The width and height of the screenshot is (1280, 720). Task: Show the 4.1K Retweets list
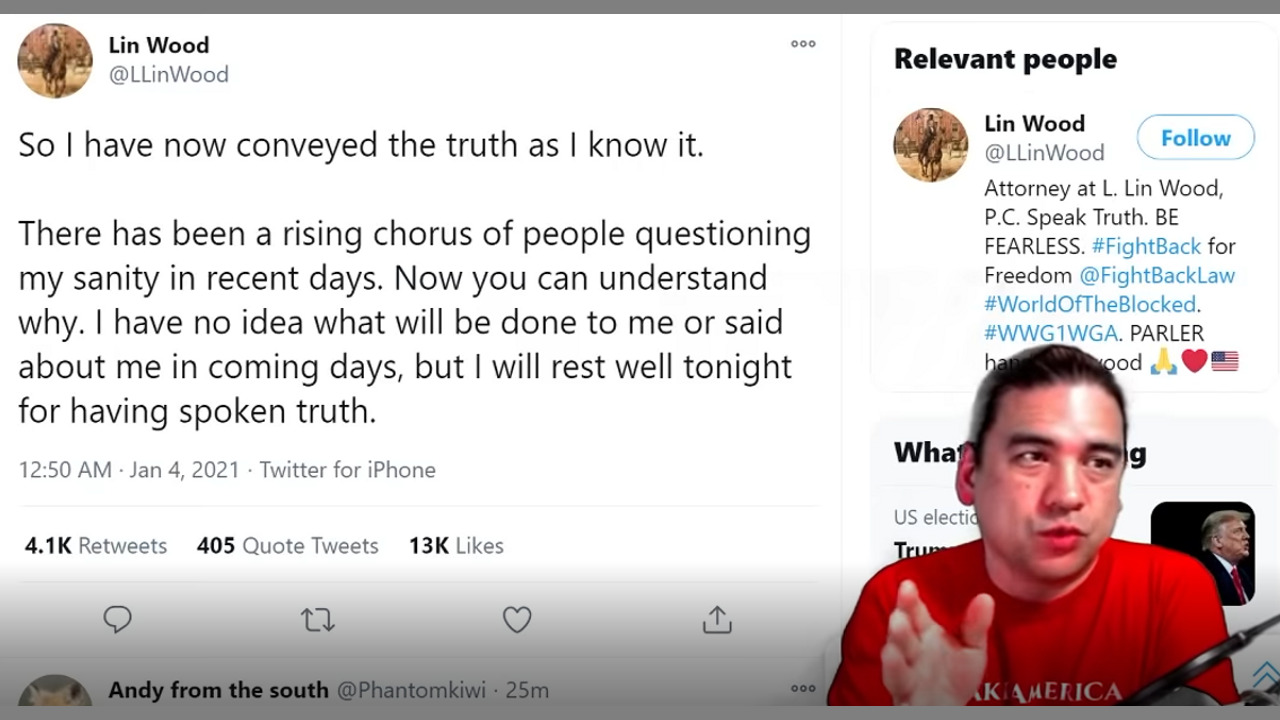(x=96, y=546)
